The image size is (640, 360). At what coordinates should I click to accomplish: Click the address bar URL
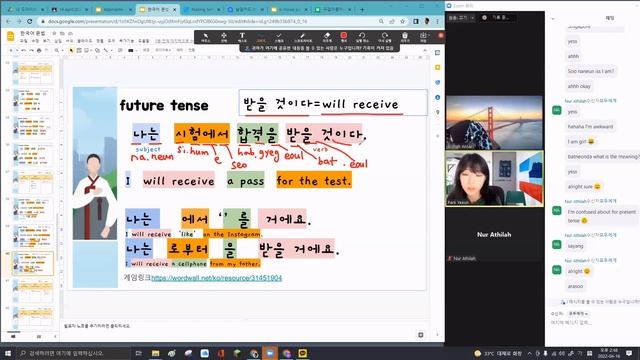point(177,21)
